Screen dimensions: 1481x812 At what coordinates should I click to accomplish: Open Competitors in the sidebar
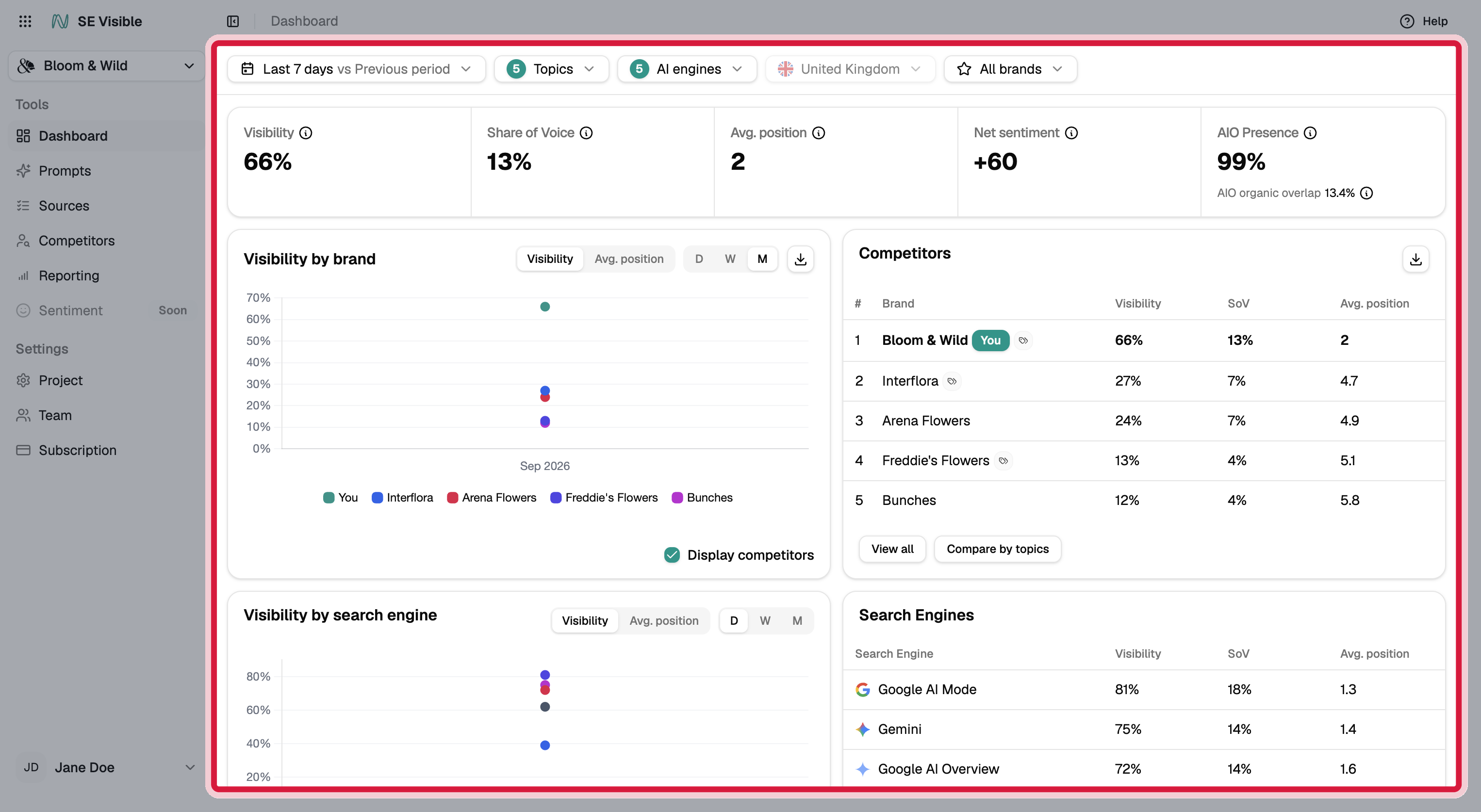[106, 241]
